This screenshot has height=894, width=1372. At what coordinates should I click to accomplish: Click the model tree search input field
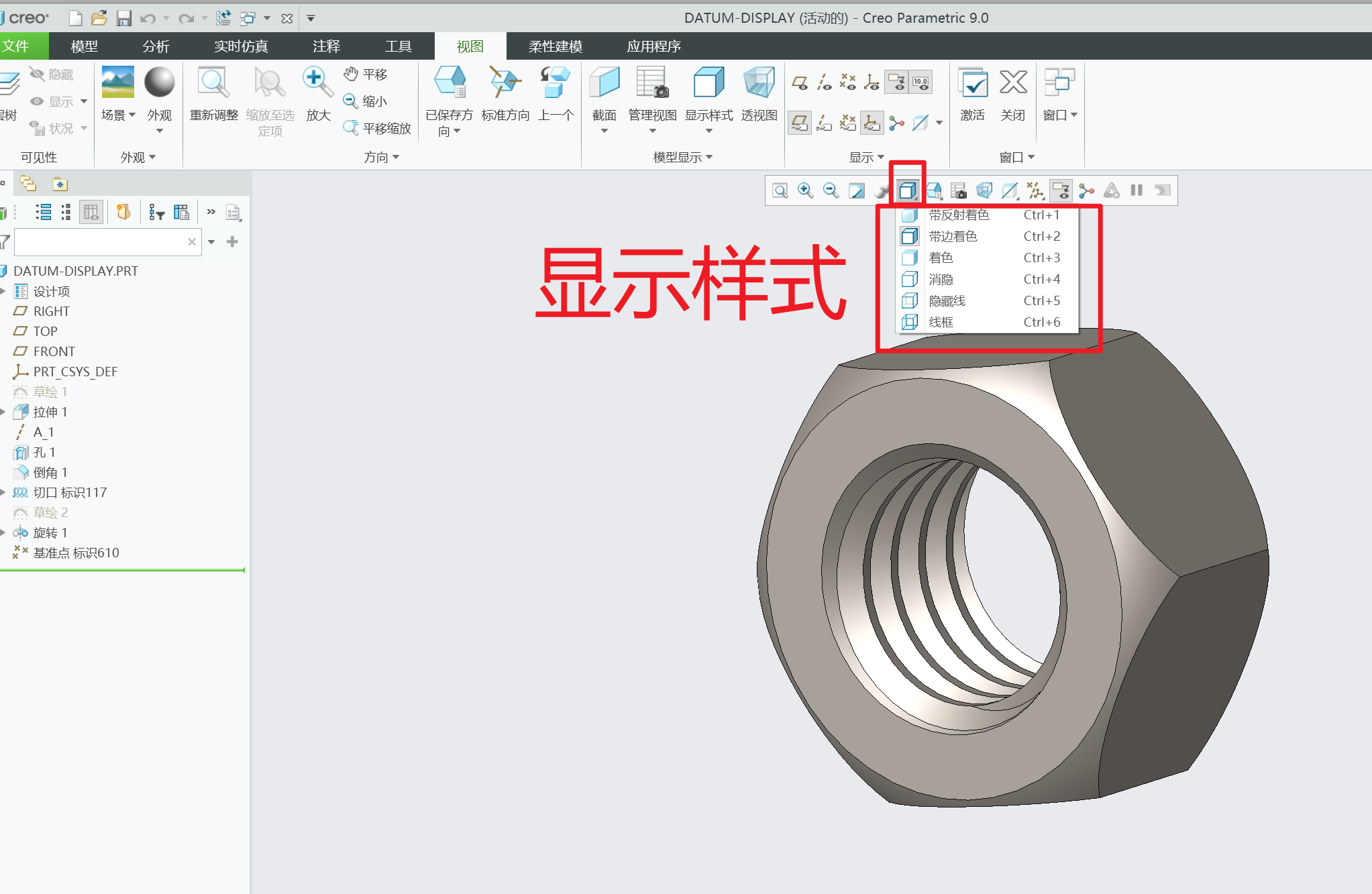click(101, 241)
